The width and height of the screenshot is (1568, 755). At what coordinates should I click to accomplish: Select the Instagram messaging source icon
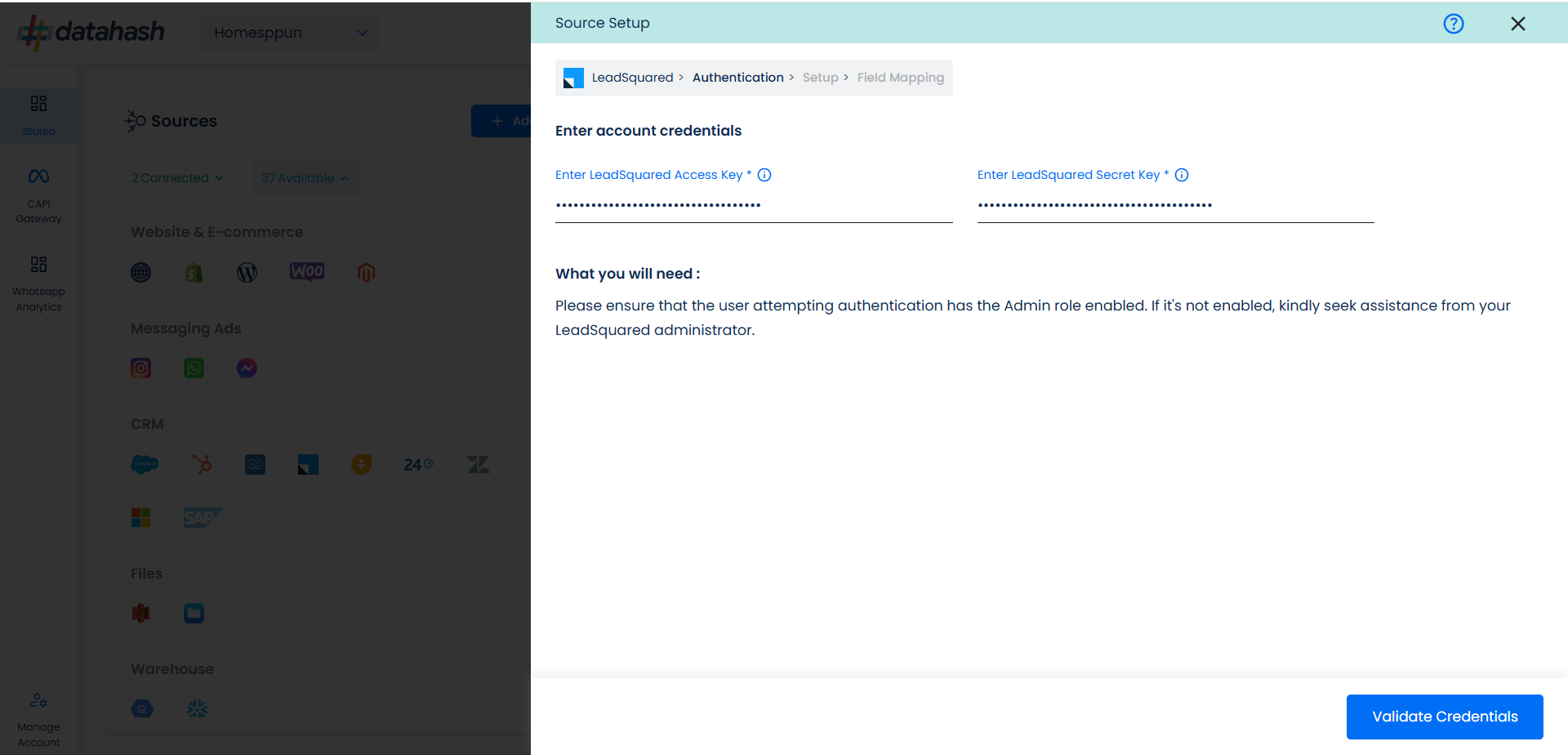click(x=140, y=369)
